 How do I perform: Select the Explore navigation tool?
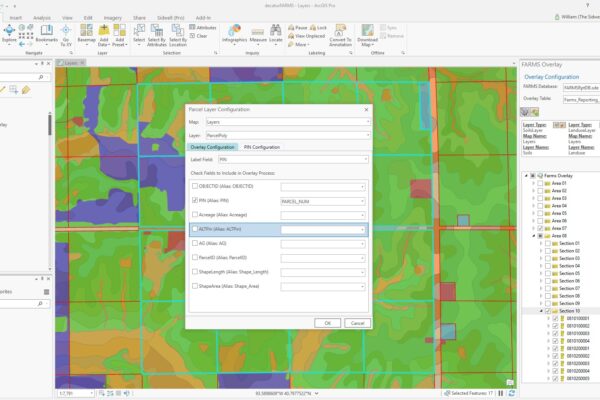(9, 34)
